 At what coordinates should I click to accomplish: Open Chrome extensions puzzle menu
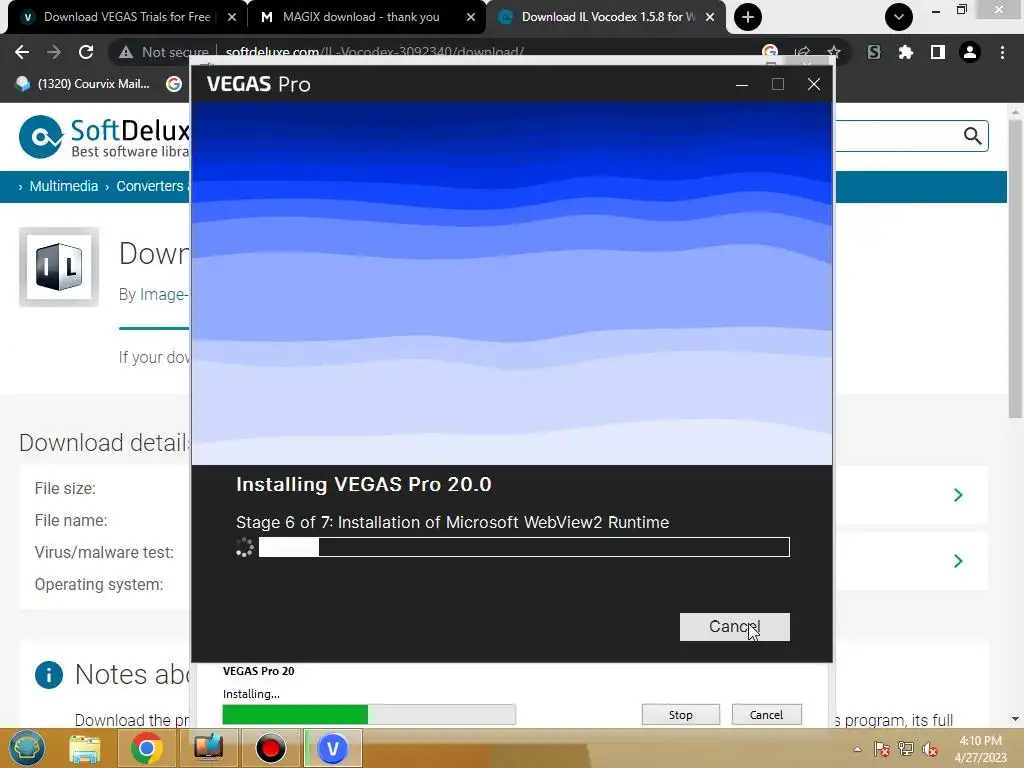coord(905,52)
